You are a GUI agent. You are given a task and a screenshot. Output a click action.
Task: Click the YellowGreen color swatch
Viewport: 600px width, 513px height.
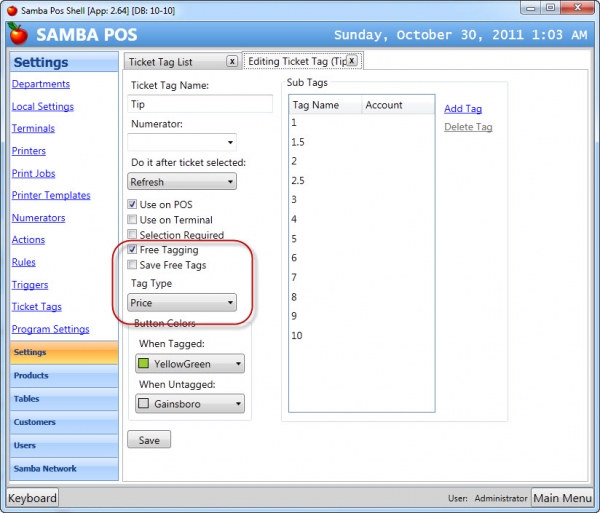pos(143,363)
